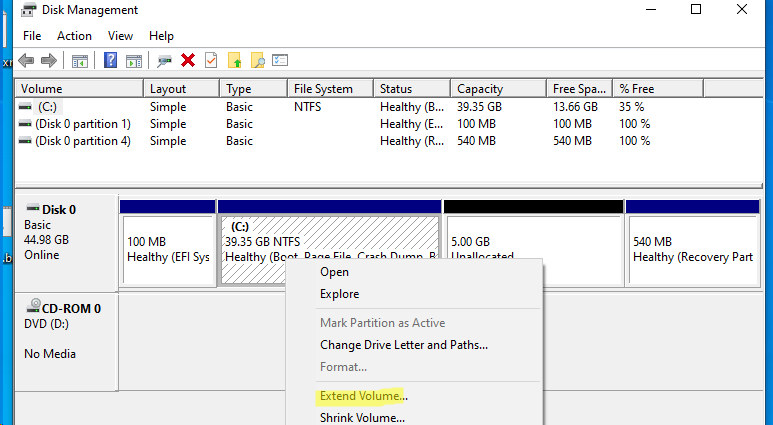The height and width of the screenshot is (425, 773).
Task: Select the 100 MB EFI System partition block
Action: tap(168, 243)
